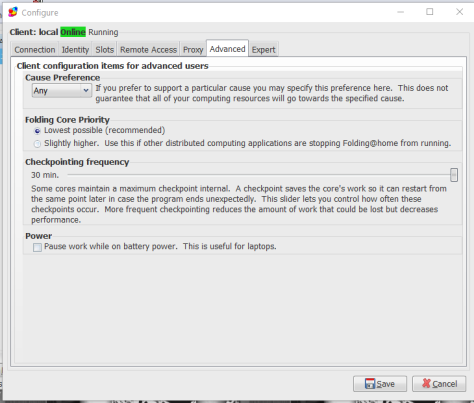The height and width of the screenshot is (403, 474).
Task: Save the configuration changes
Action: (x=380, y=384)
